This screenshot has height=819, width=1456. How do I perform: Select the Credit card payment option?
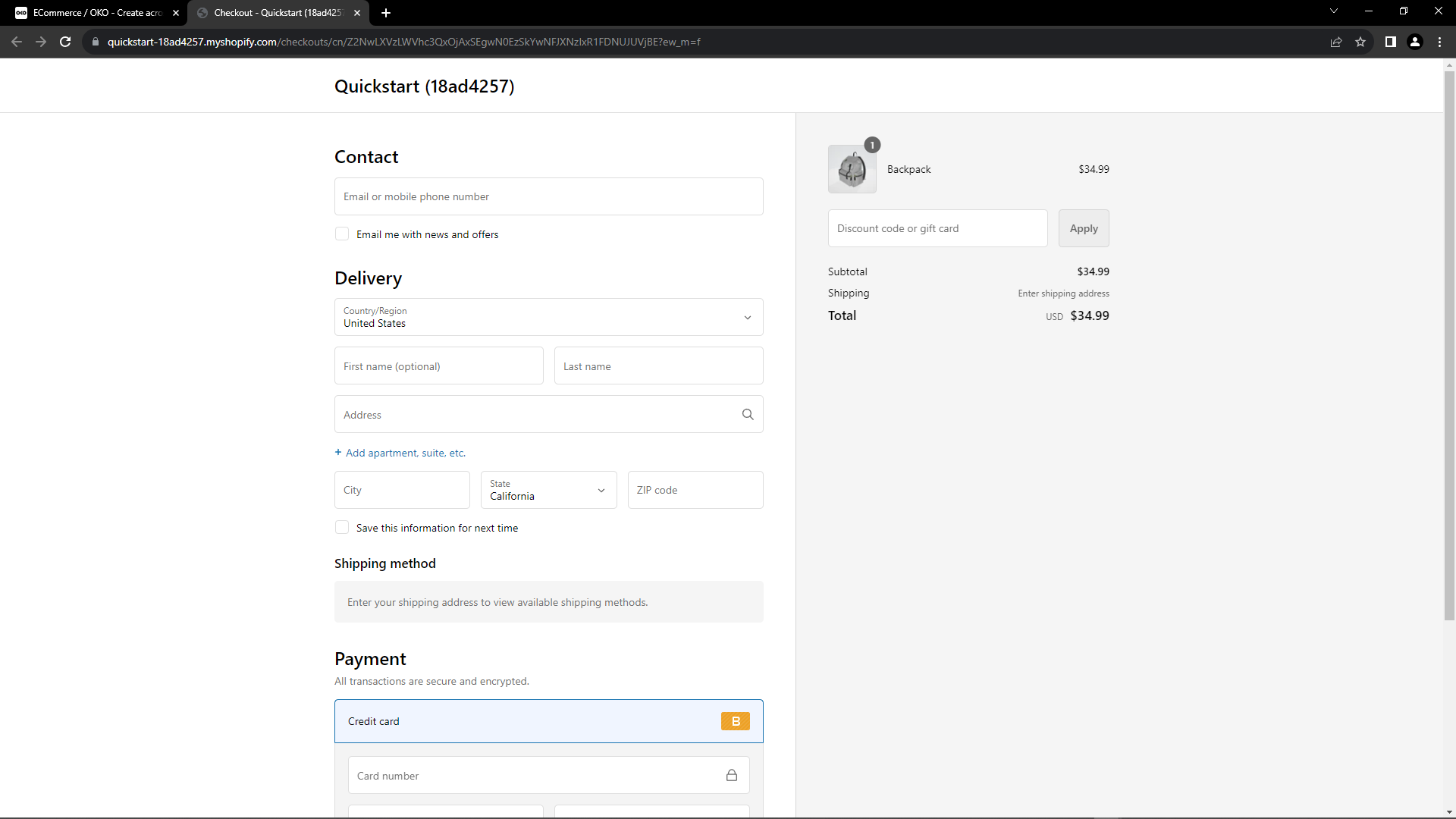[x=455, y=721]
